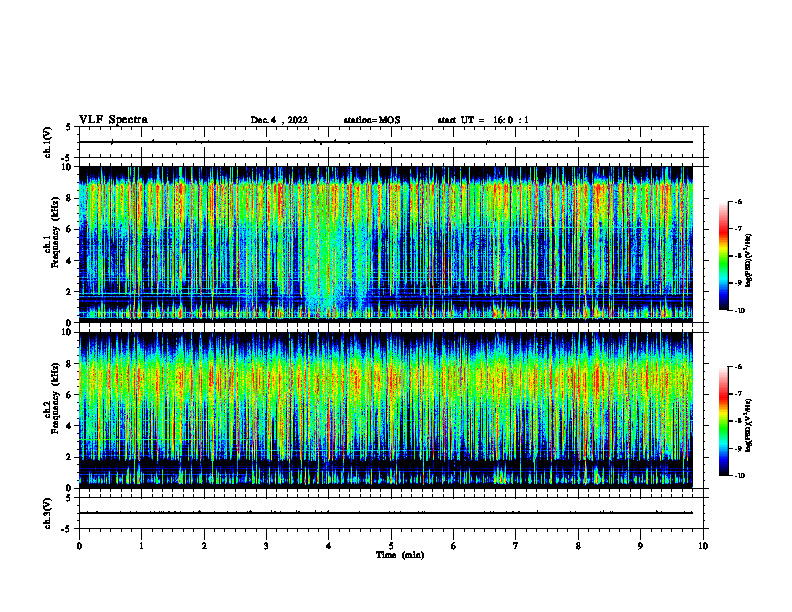Click the "3" tick on the time axis
This screenshot has height=612, width=792.
266,546
